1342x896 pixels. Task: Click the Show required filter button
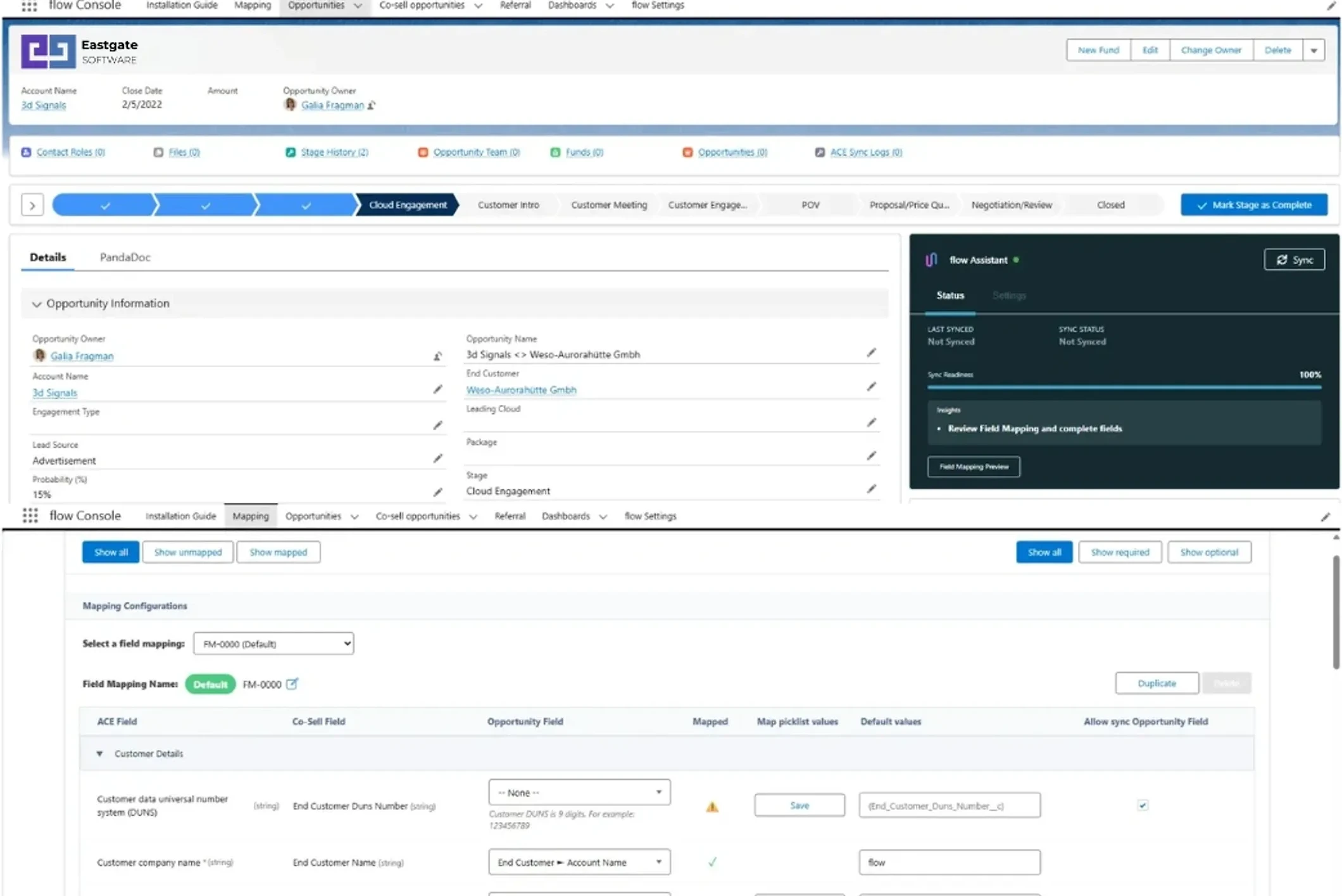[1120, 552]
